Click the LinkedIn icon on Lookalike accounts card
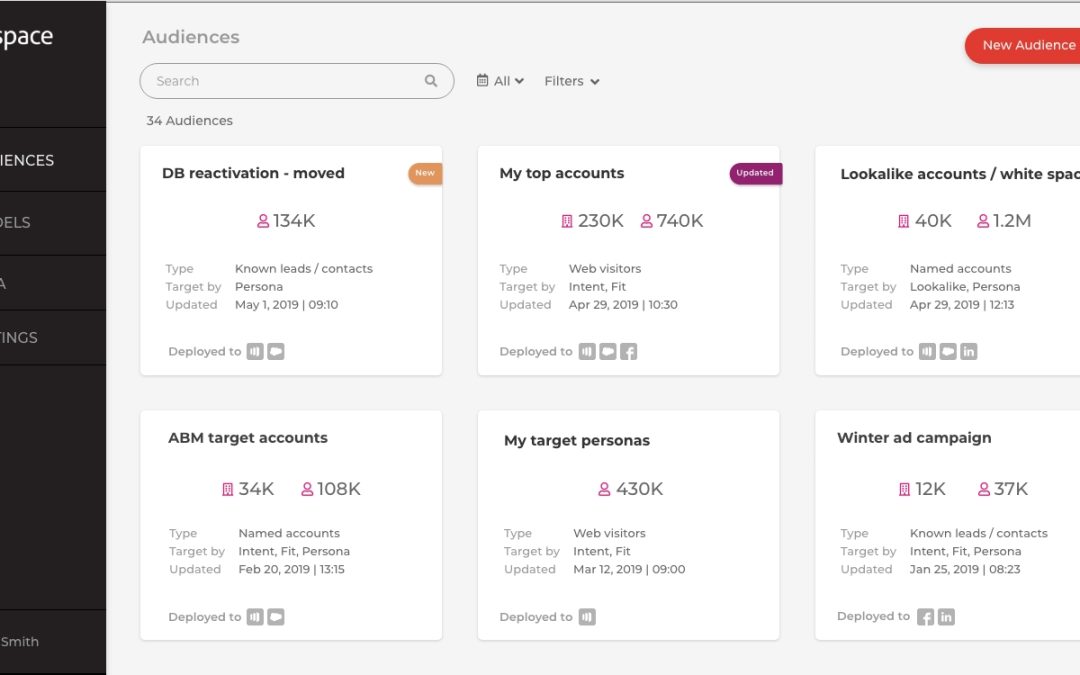 tap(968, 351)
